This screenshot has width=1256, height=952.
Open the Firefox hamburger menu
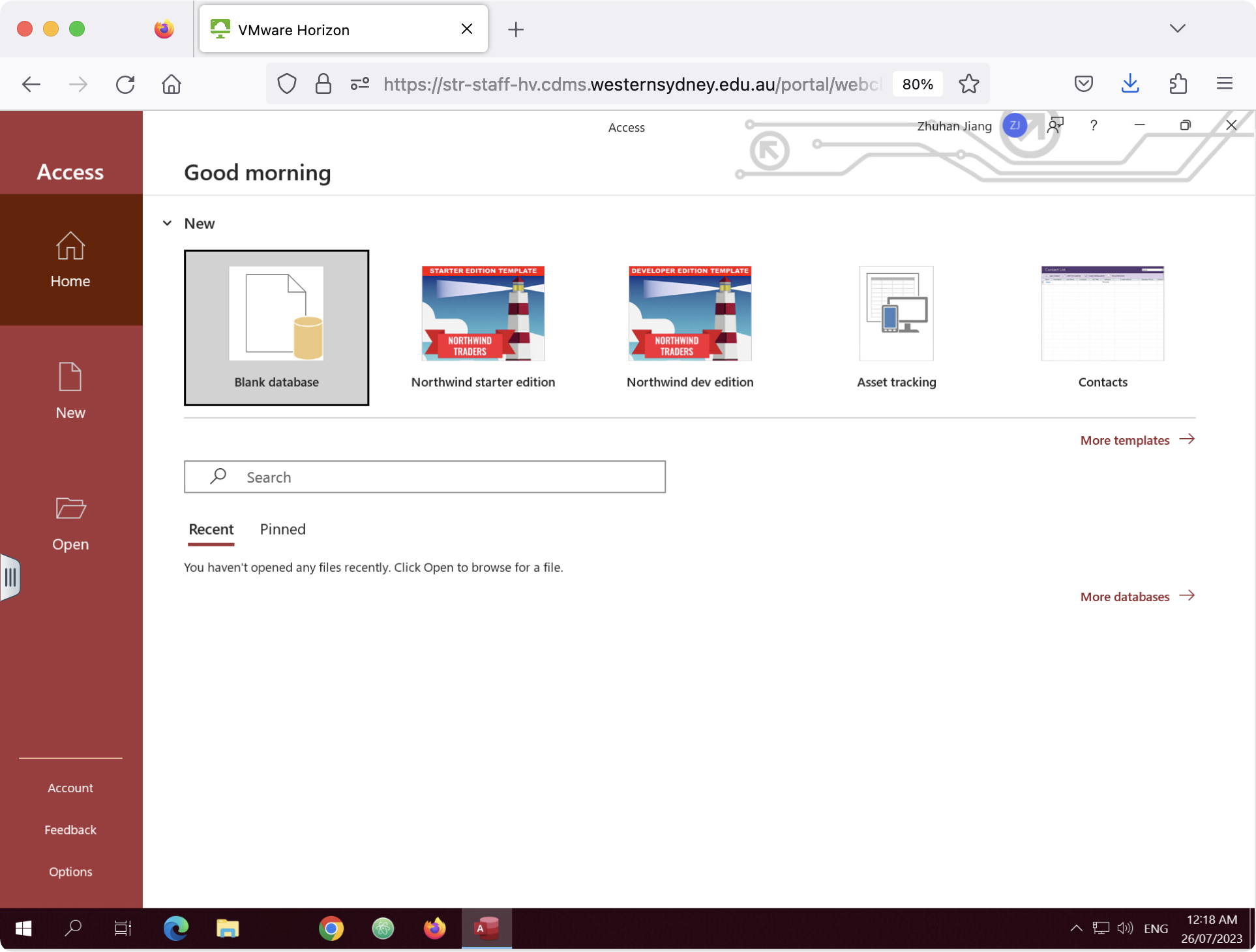coord(1225,83)
